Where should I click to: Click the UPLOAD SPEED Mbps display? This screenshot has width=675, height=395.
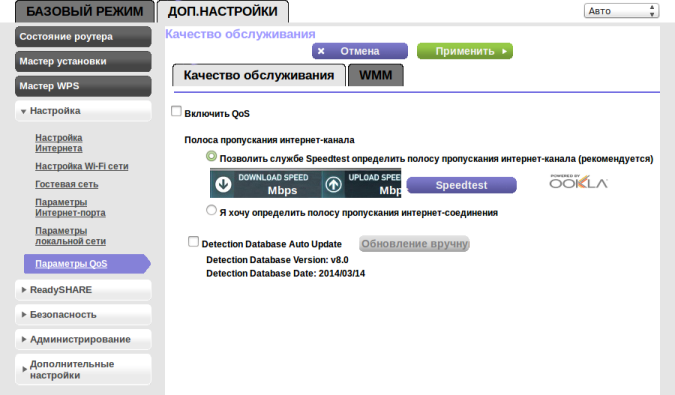(x=362, y=183)
